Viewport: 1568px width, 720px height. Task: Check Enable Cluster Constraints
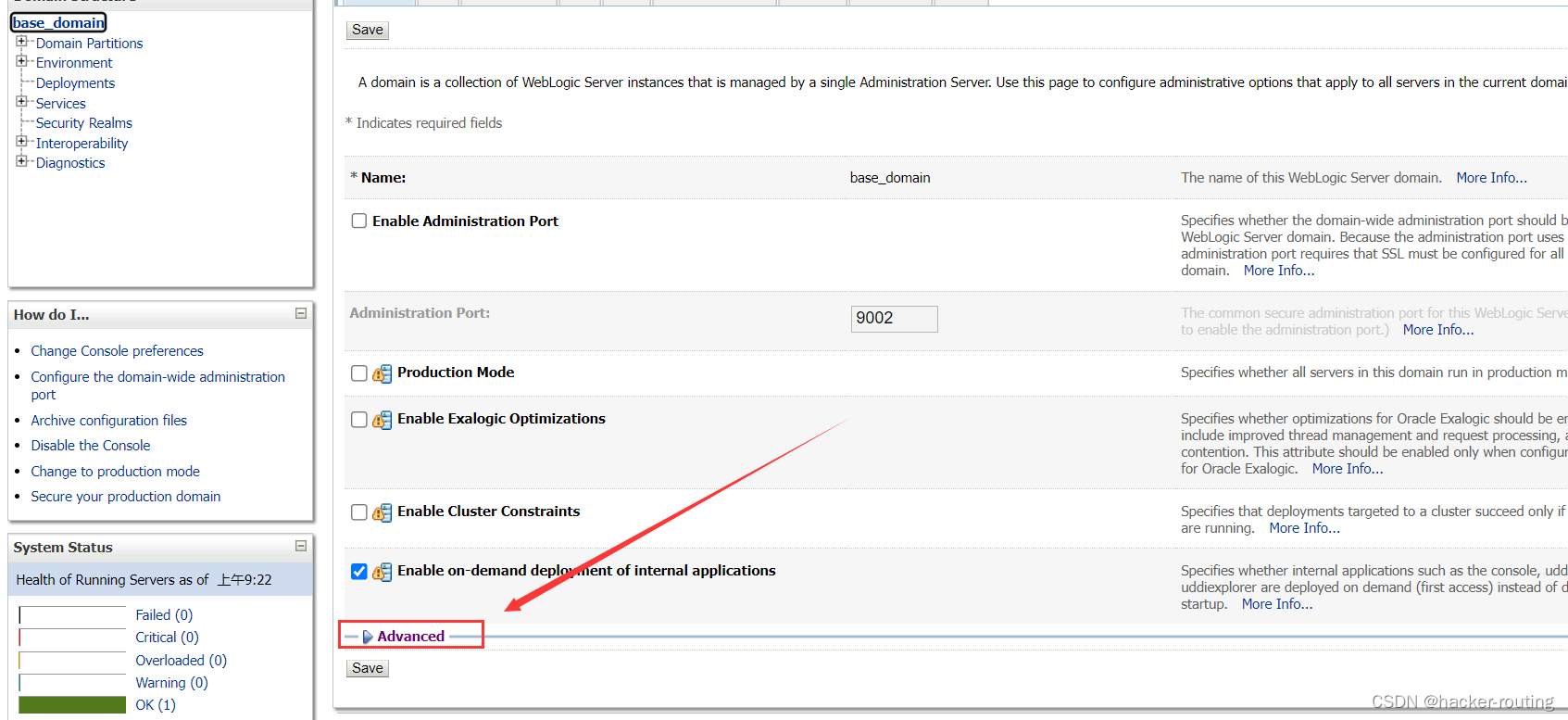click(x=359, y=512)
